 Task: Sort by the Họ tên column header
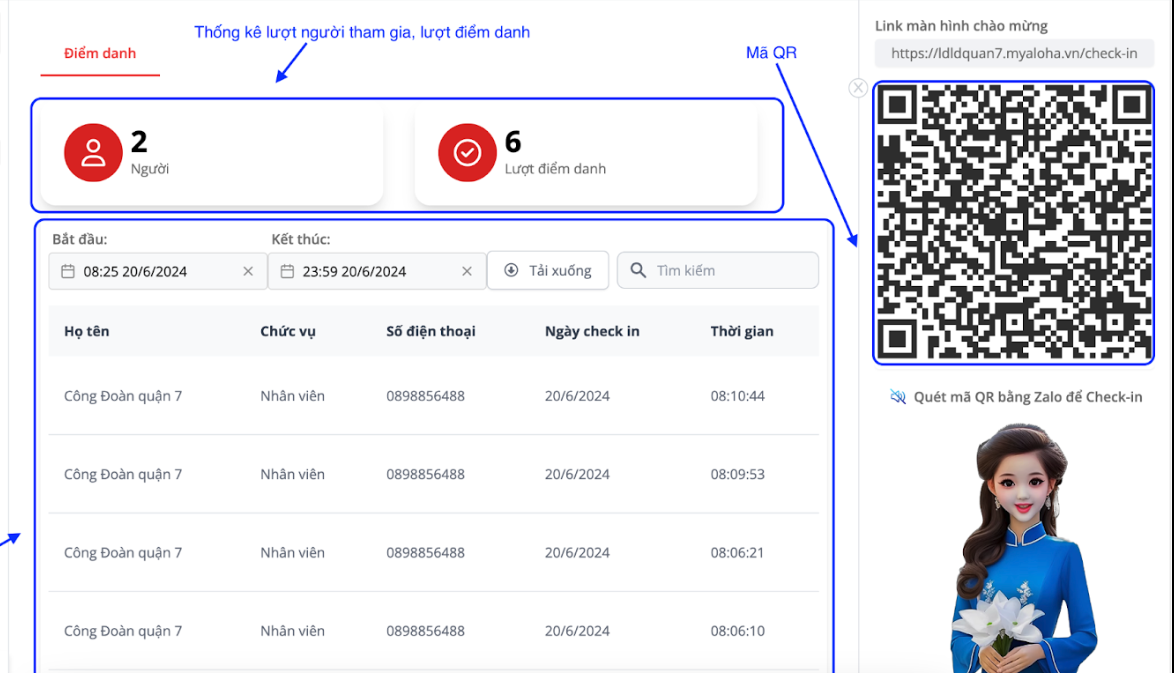[x=87, y=331]
